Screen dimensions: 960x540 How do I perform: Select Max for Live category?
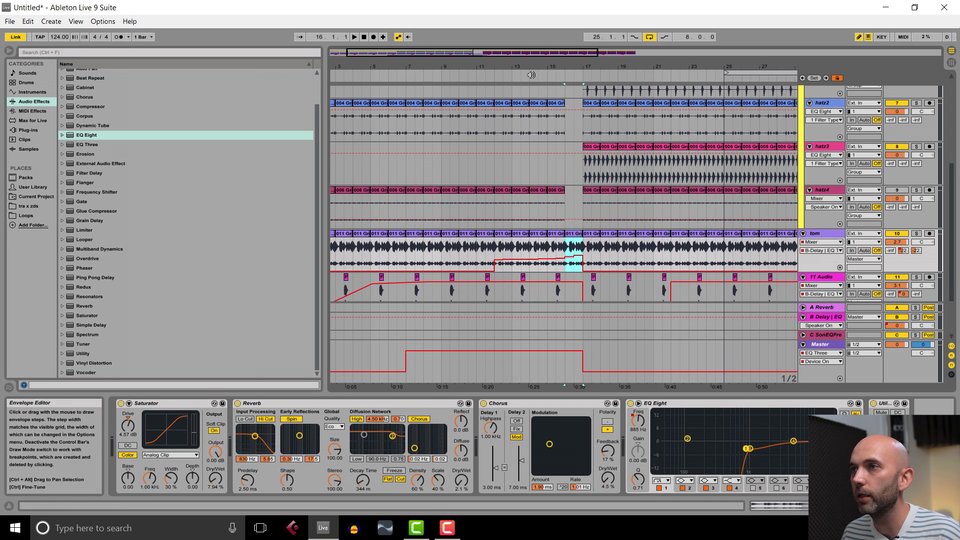click(x=32, y=121)
